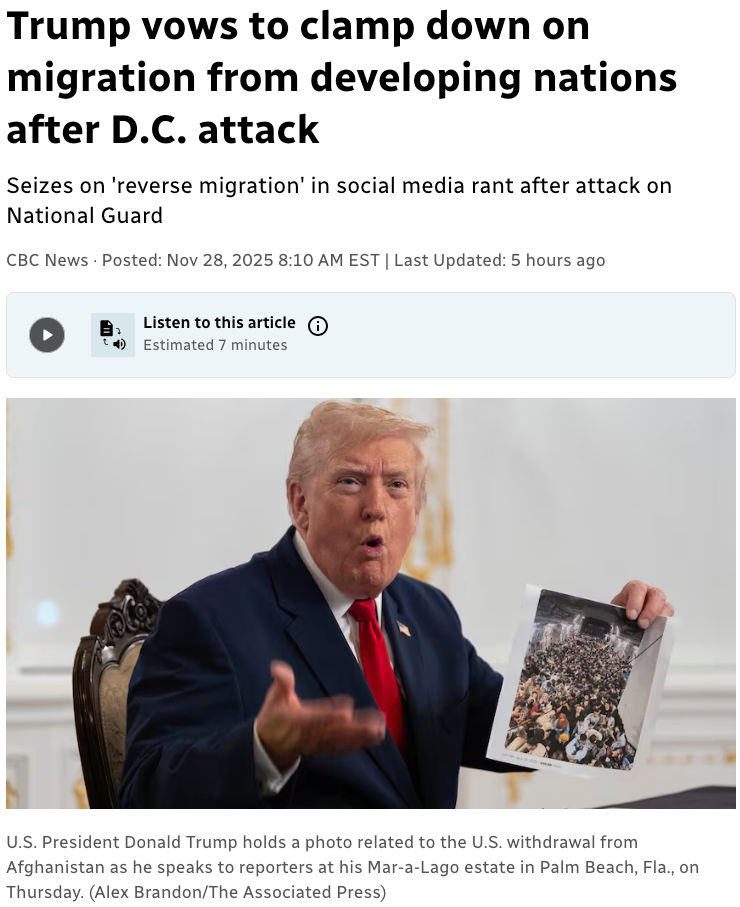
Task: Play the article audio
Action: pyautogui.click(x=47, y=335)
